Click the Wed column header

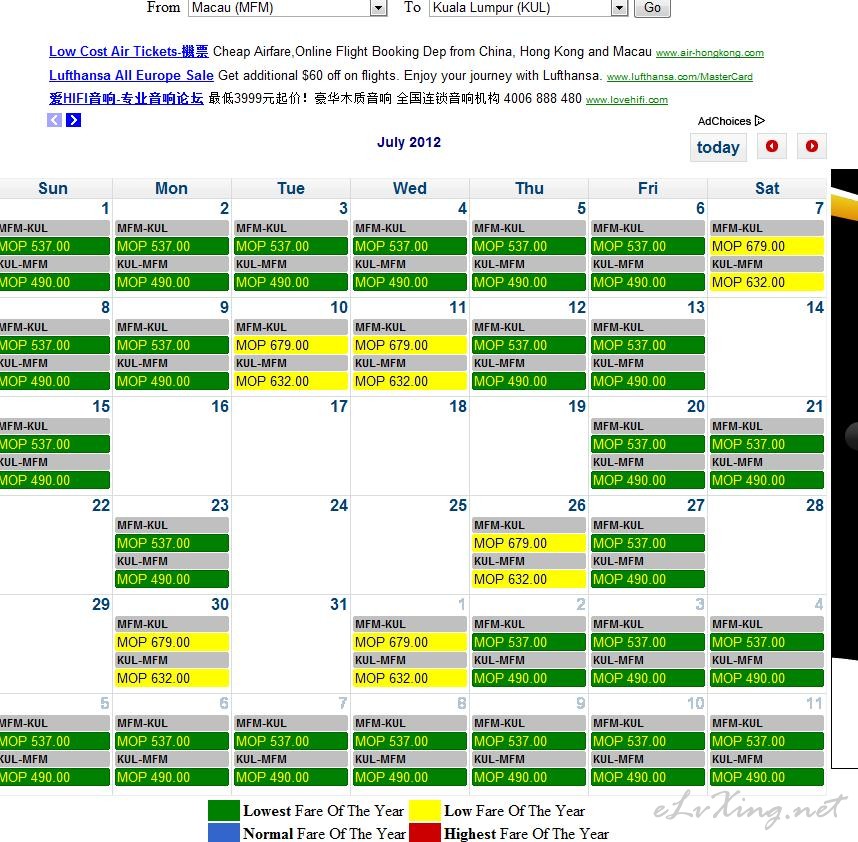click(x=410, y=188)
